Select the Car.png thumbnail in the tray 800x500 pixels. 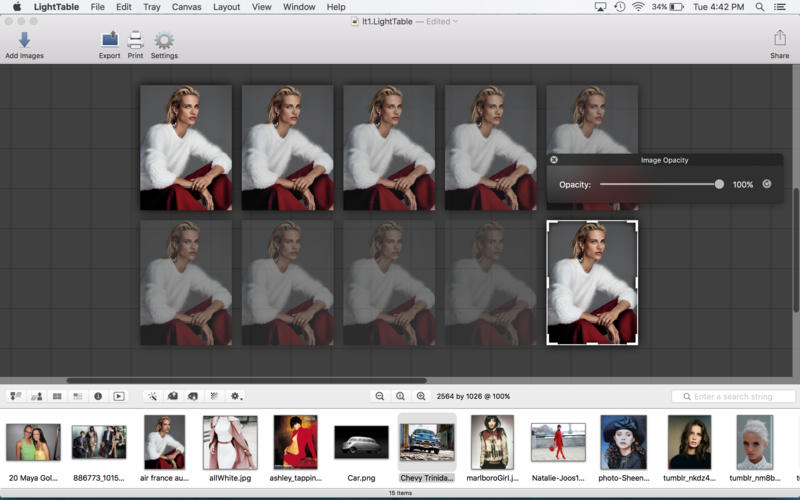point(361,442)
